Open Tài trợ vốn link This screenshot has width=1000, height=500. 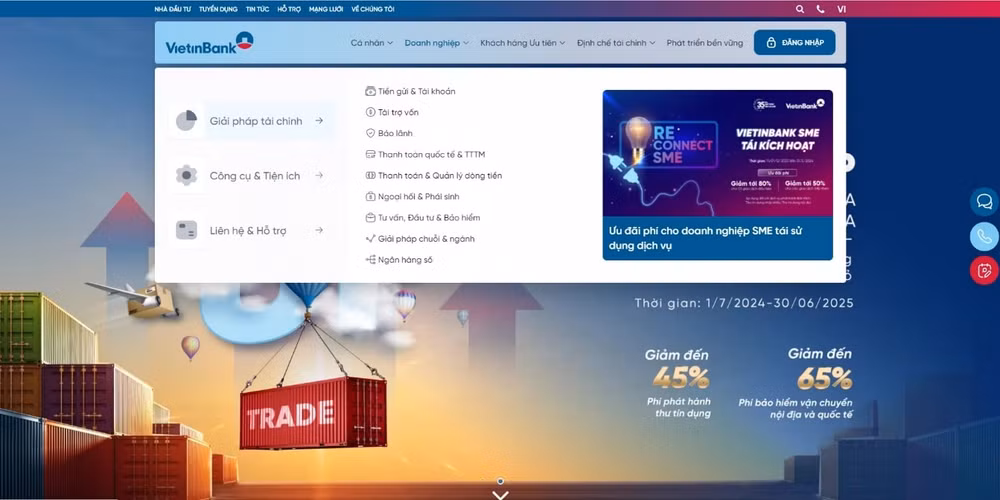[x=398, y=112]
